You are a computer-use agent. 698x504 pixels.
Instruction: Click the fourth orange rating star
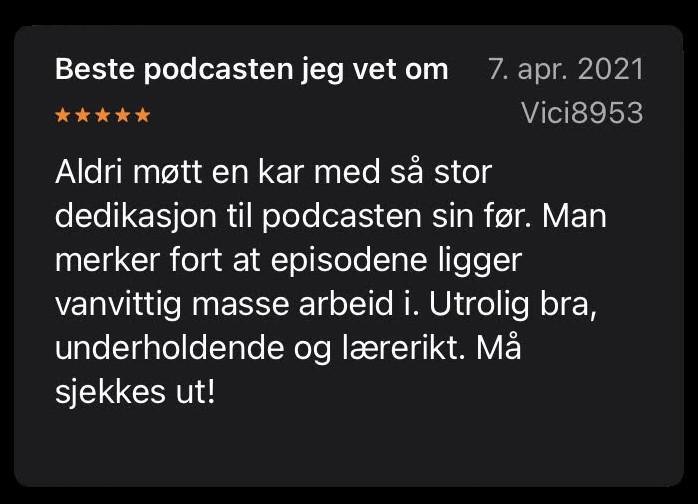pos(123,115)
